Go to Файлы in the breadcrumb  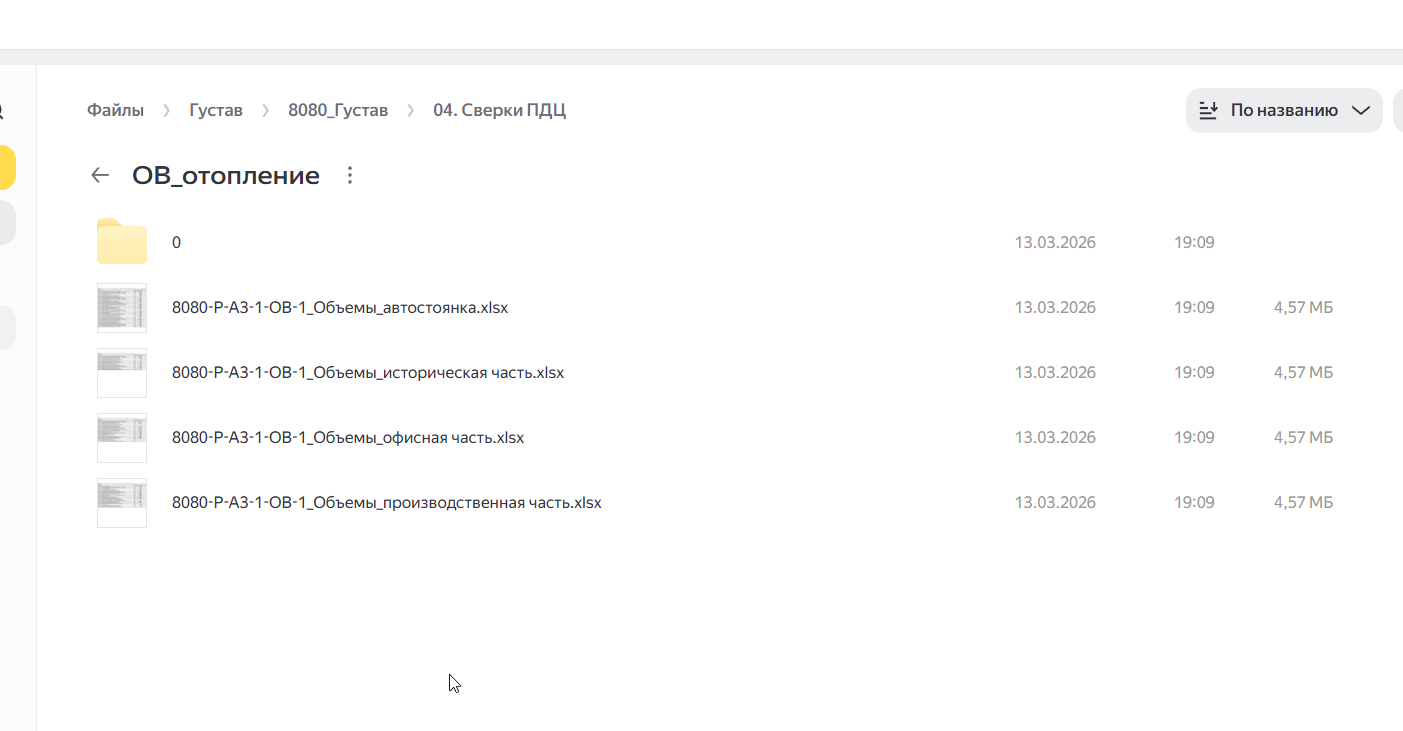pyautogui.click(x=115, y=110)
